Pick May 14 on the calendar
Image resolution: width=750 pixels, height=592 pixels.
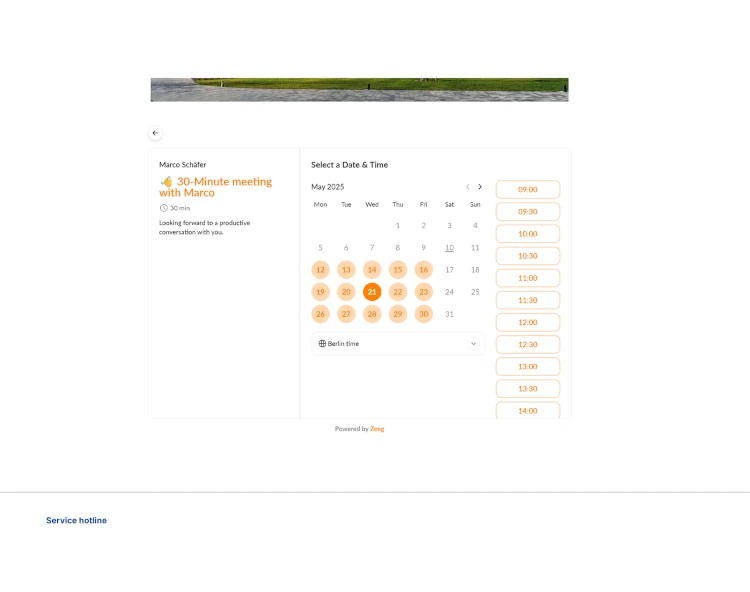point(372,270)
